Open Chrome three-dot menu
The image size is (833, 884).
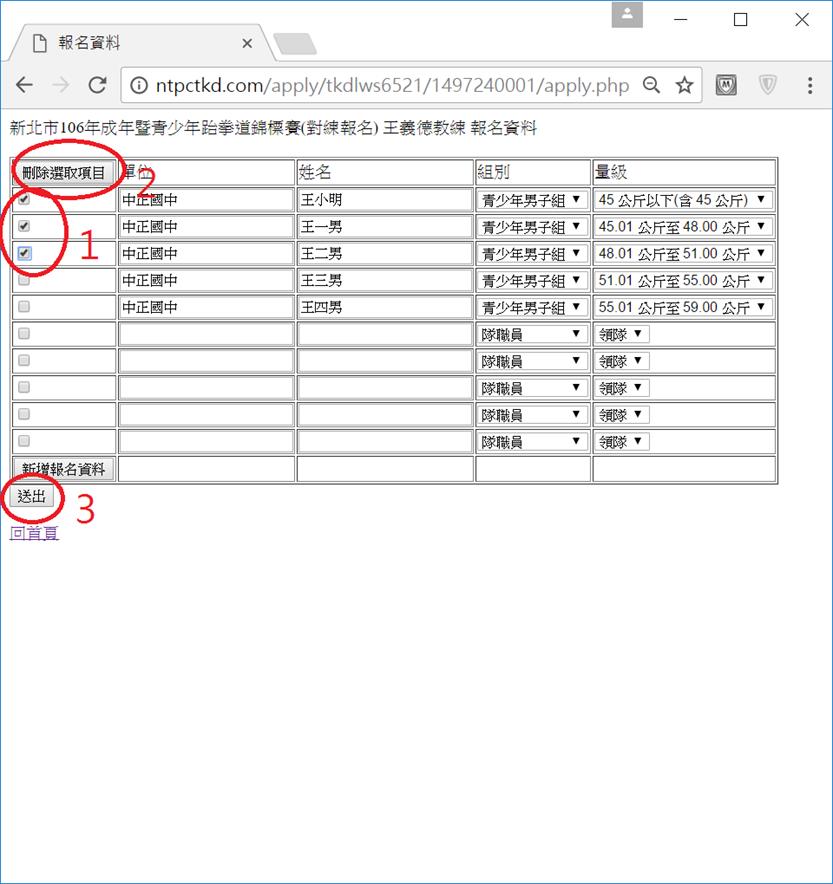coord(810,86)
